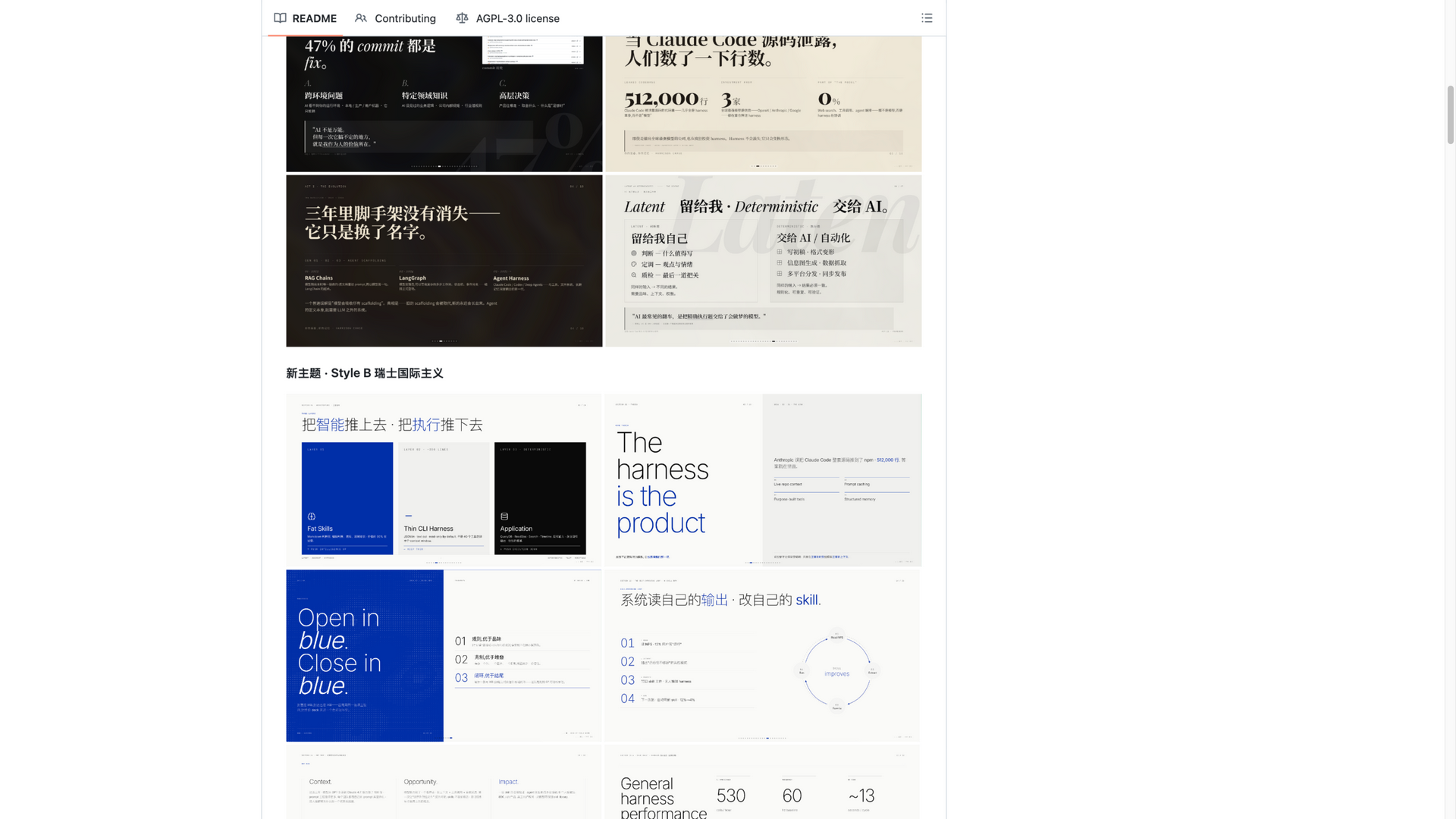Open 'The harness is the product' slide image
Viewport: 1456px width, 819px height.
(x=764, y=480)
